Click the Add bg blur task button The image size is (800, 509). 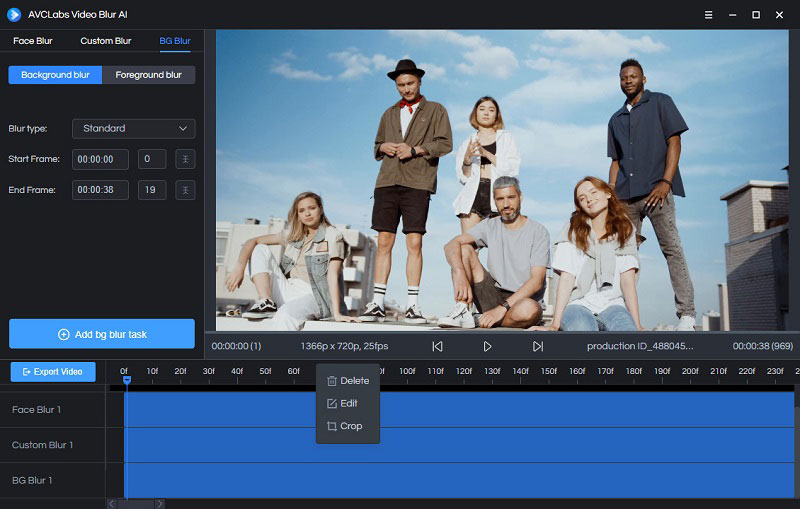tap(102, 334)
